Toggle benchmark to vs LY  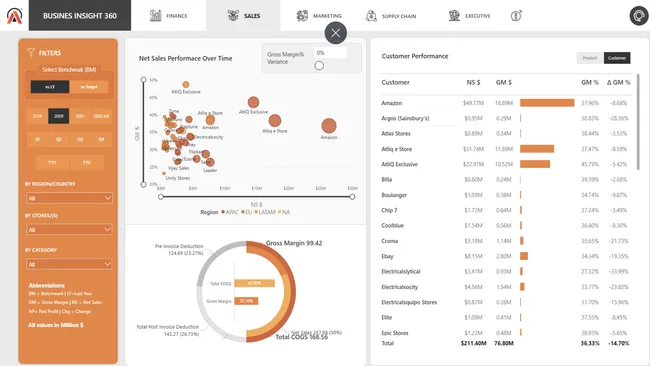point(50,87)
